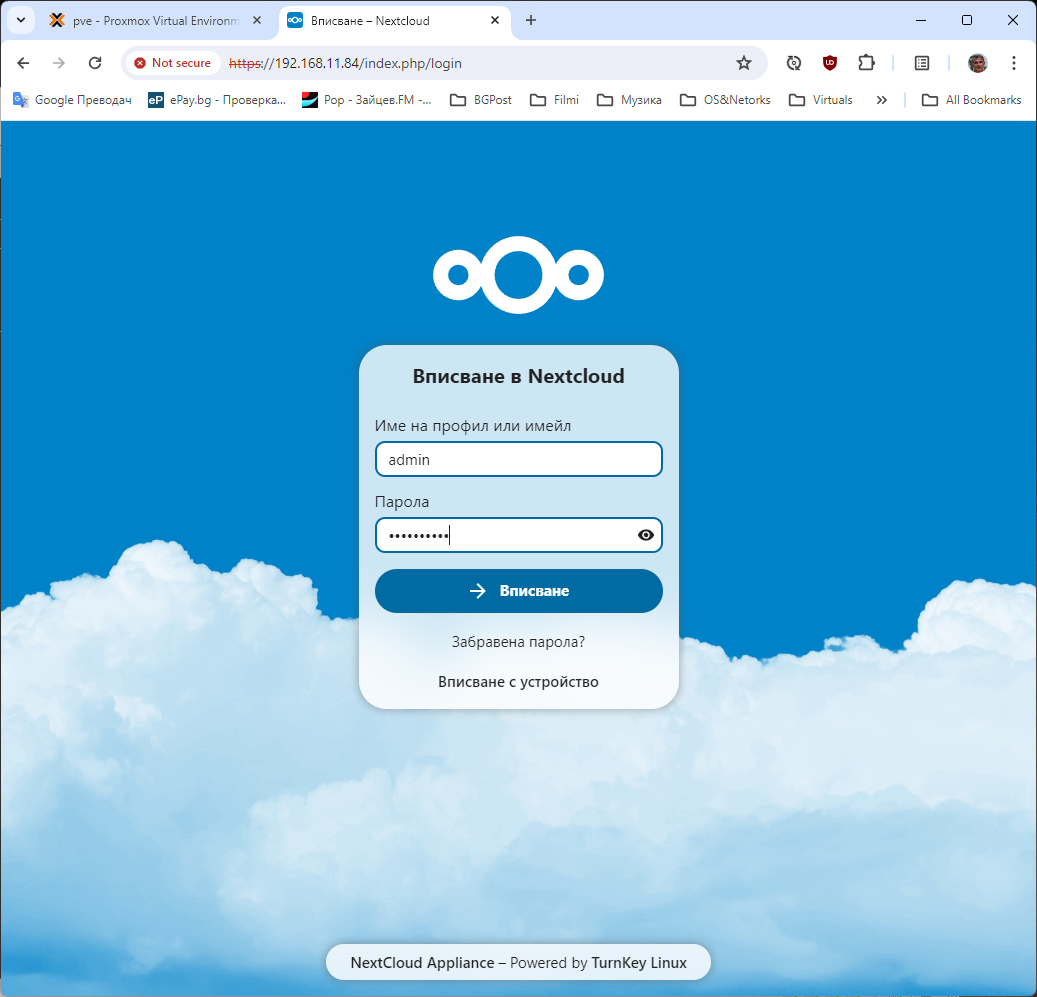This screenshot has height=997, width=1037.
Task: Switch to the Proxmox Virtual Environment tab
Action: (x=156, y=20)
